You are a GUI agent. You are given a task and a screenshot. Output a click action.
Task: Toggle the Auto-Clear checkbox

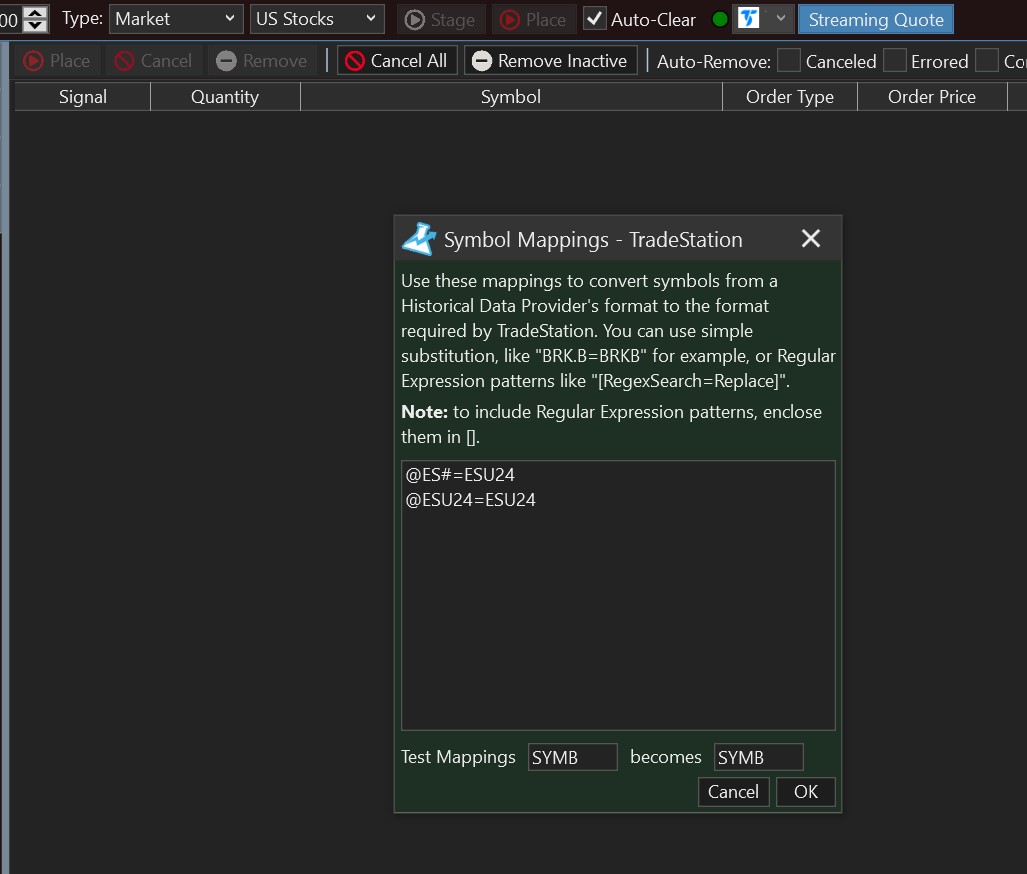595,19
